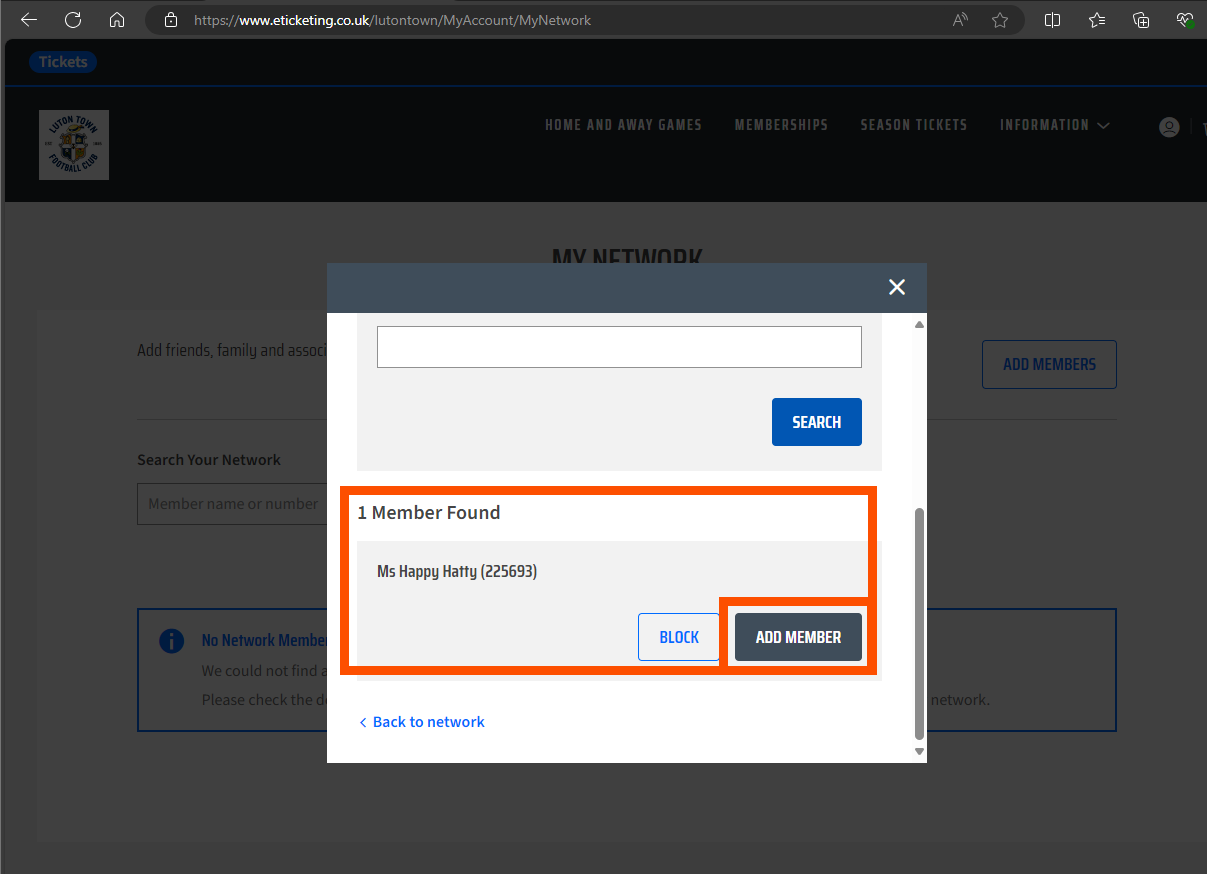Select the Tickets pill tab
1207x874 pixels.
(x=63, y=62)
